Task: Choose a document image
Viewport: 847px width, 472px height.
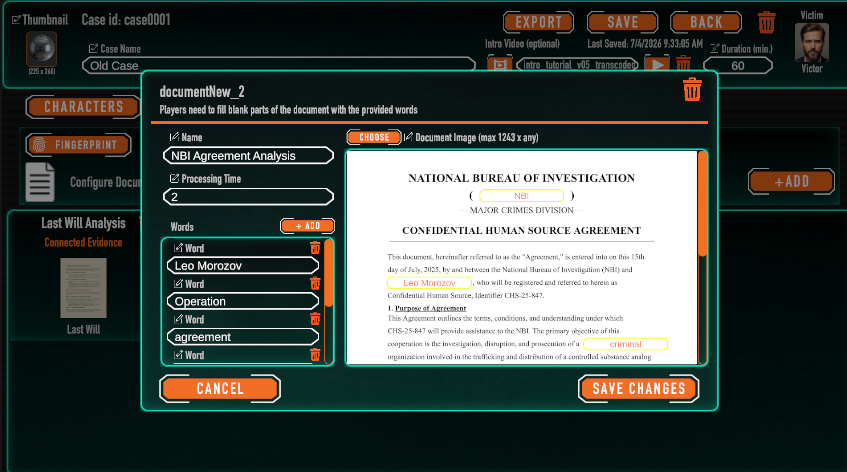Action: [374, 137]
